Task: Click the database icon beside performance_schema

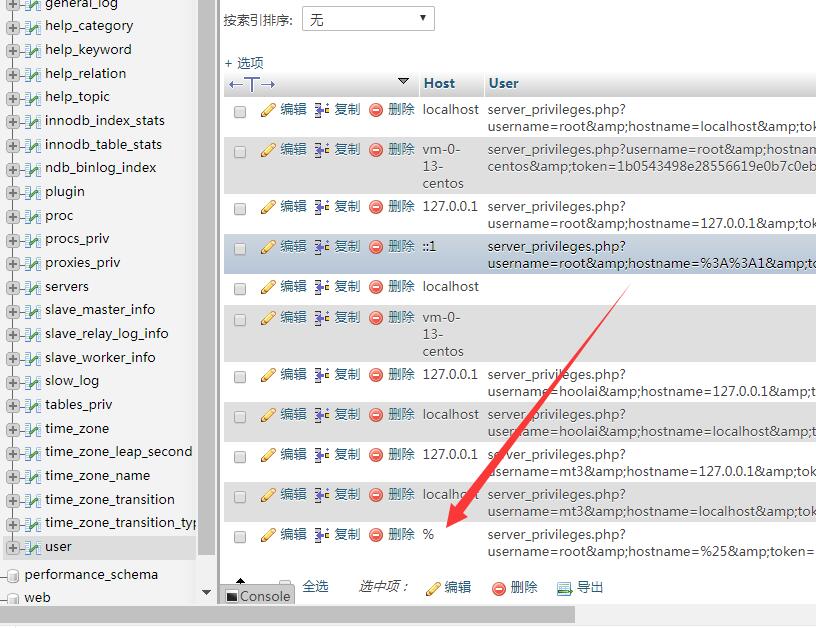Action: [13, 575]
